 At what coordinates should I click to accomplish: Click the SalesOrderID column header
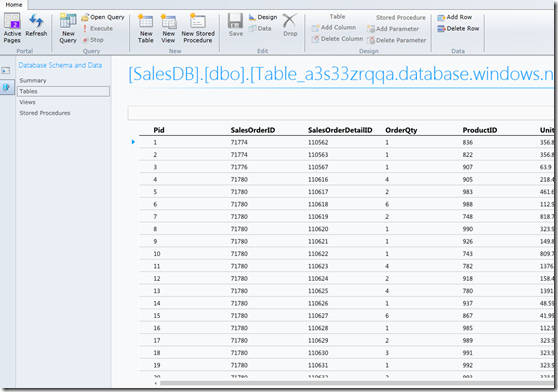(x=253, y=130)
